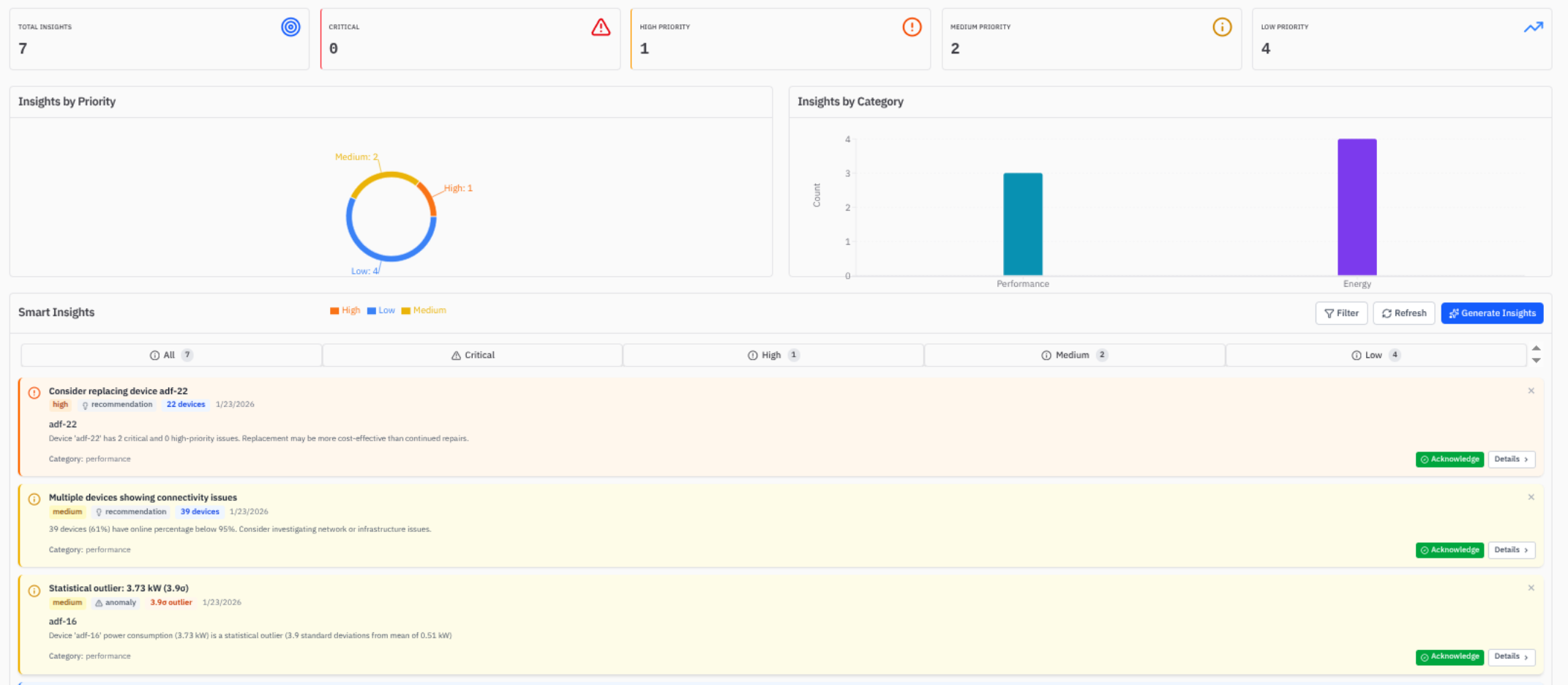Screen dimensions: 1568x685
Task: Click the exclamation icon on High Priority card
Action: [911, 26]
